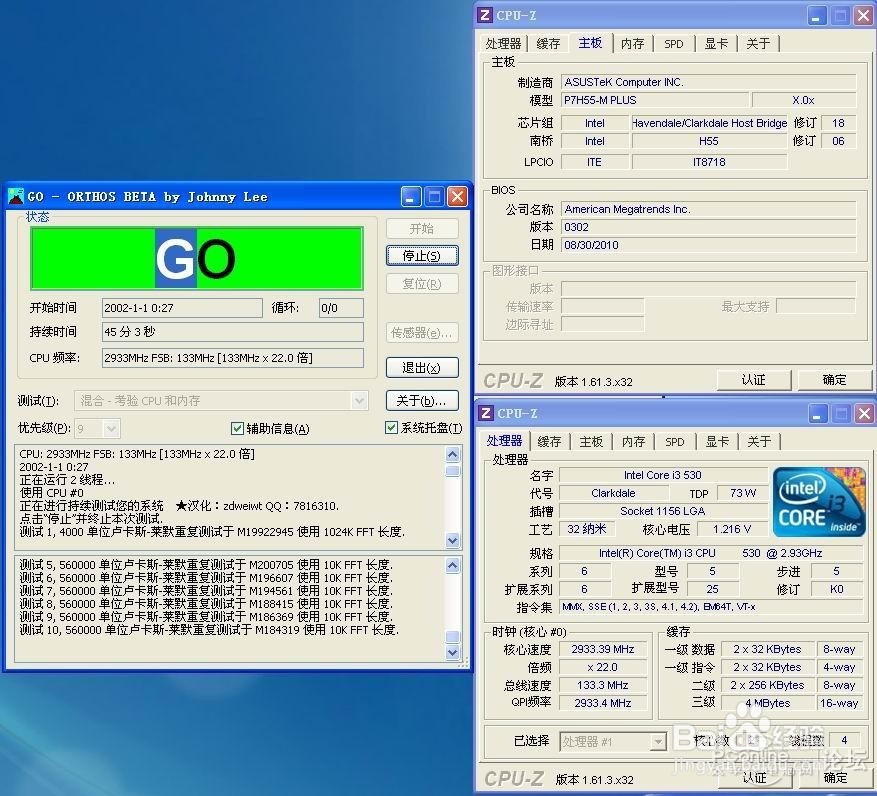Open 内存 tab in top CPU-Z
The height and width of the screenshot is (796, 877).
click(x=633, y=44)
